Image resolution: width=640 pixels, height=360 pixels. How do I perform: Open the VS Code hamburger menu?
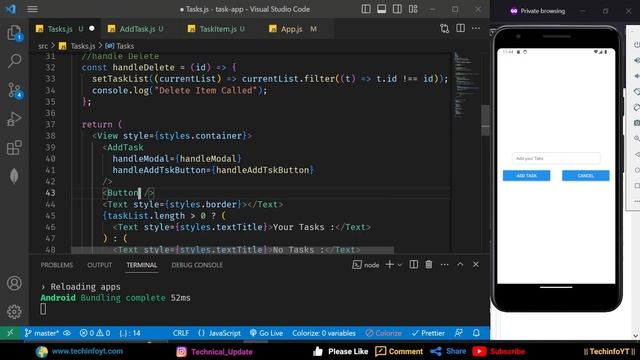click(32, 9)
